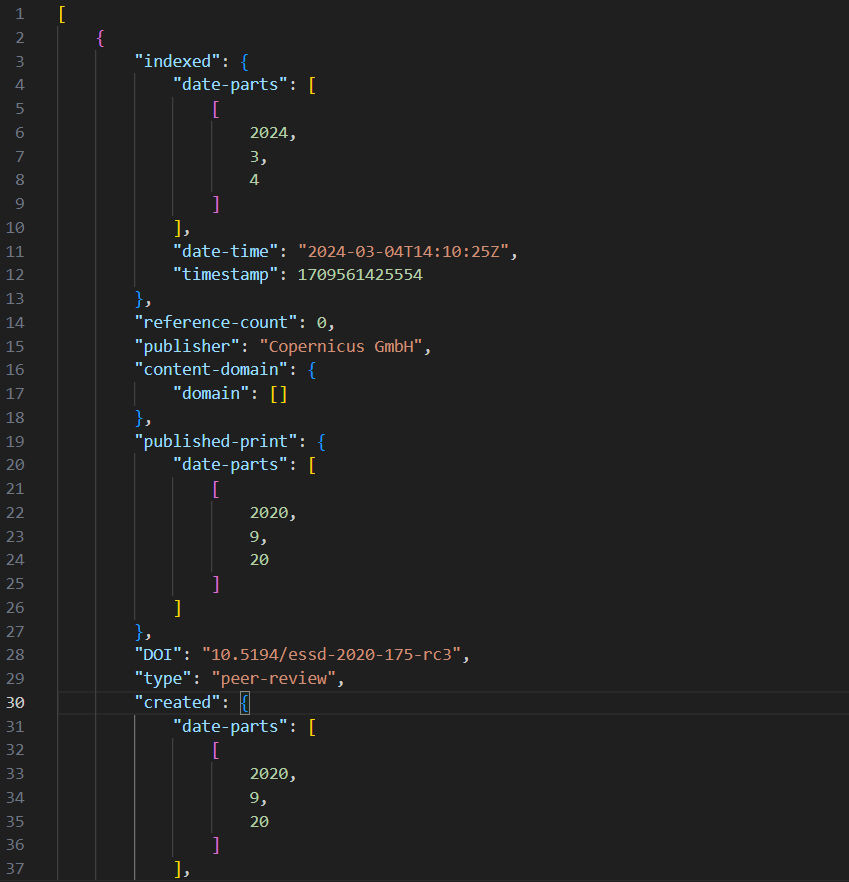Click the closing }, on line 18

(x=143, y=418)
